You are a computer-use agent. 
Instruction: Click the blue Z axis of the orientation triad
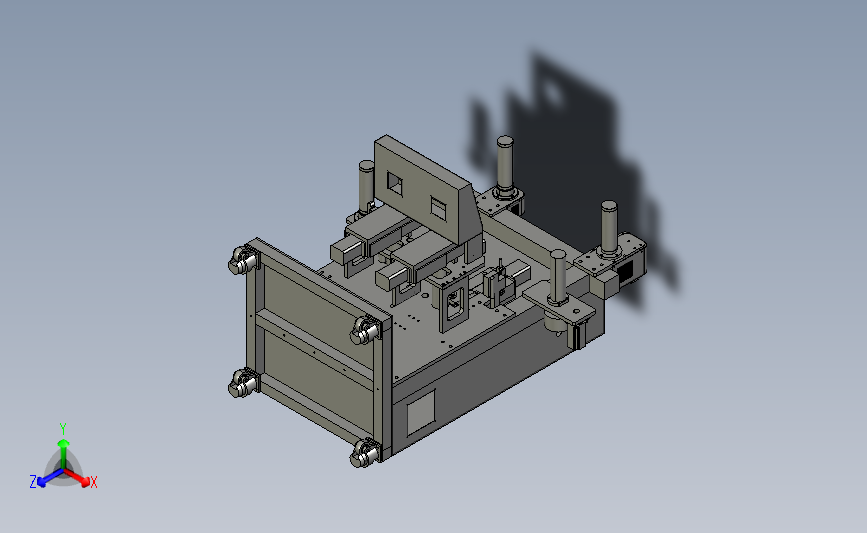[50, 478]
